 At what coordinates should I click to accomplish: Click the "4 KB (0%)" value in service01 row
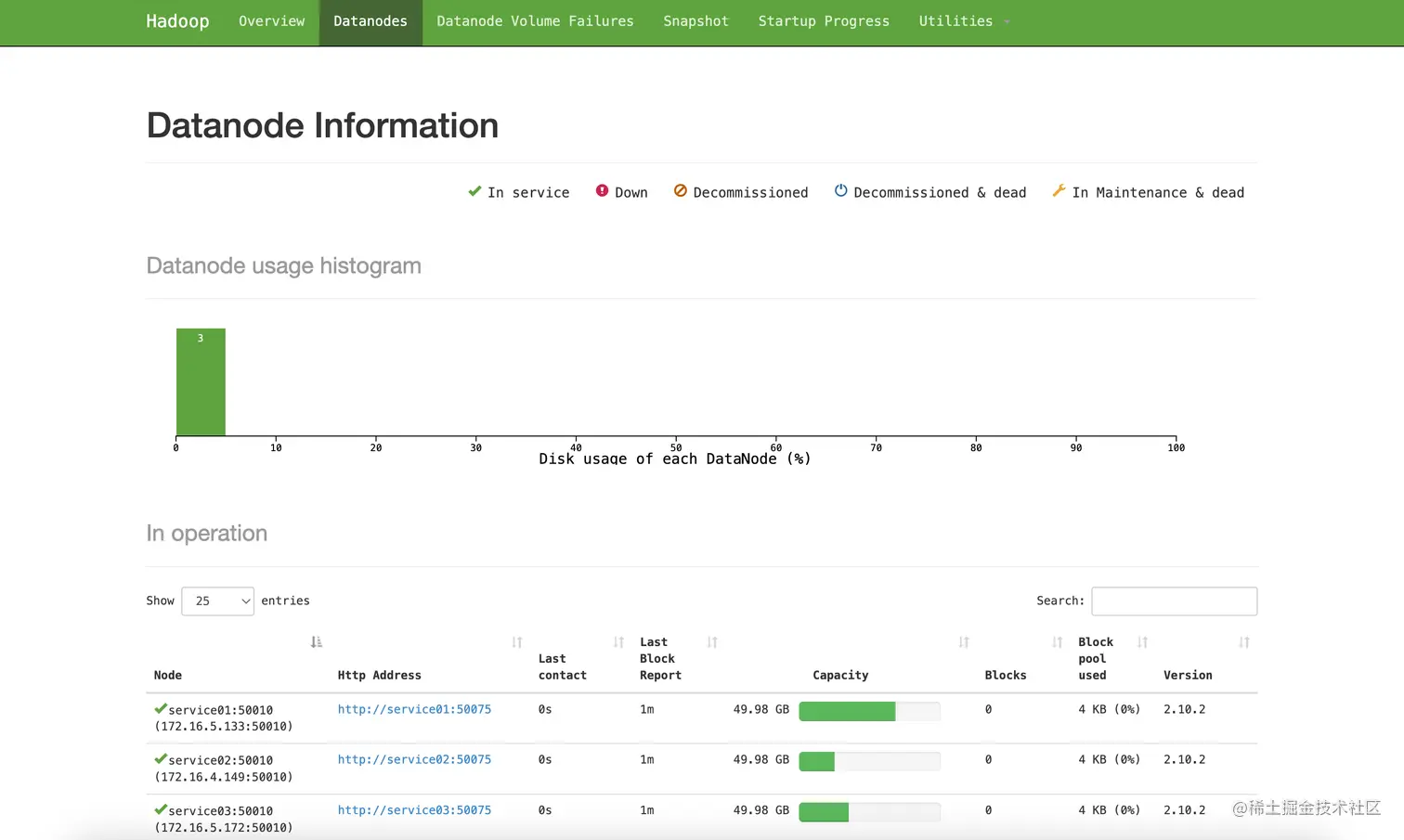(x=1110, y=709)
